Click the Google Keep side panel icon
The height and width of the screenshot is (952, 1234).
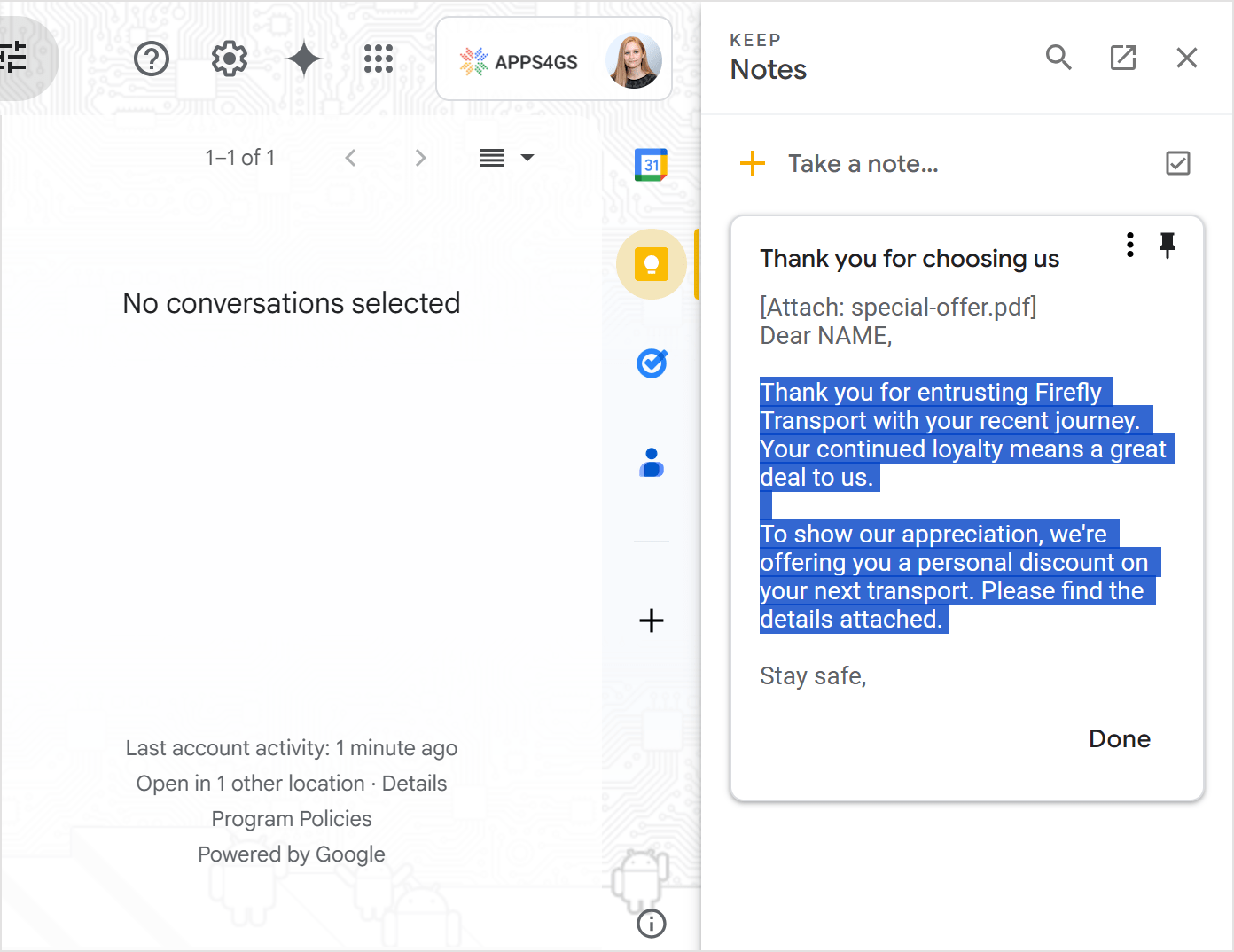tap(652, 264)
